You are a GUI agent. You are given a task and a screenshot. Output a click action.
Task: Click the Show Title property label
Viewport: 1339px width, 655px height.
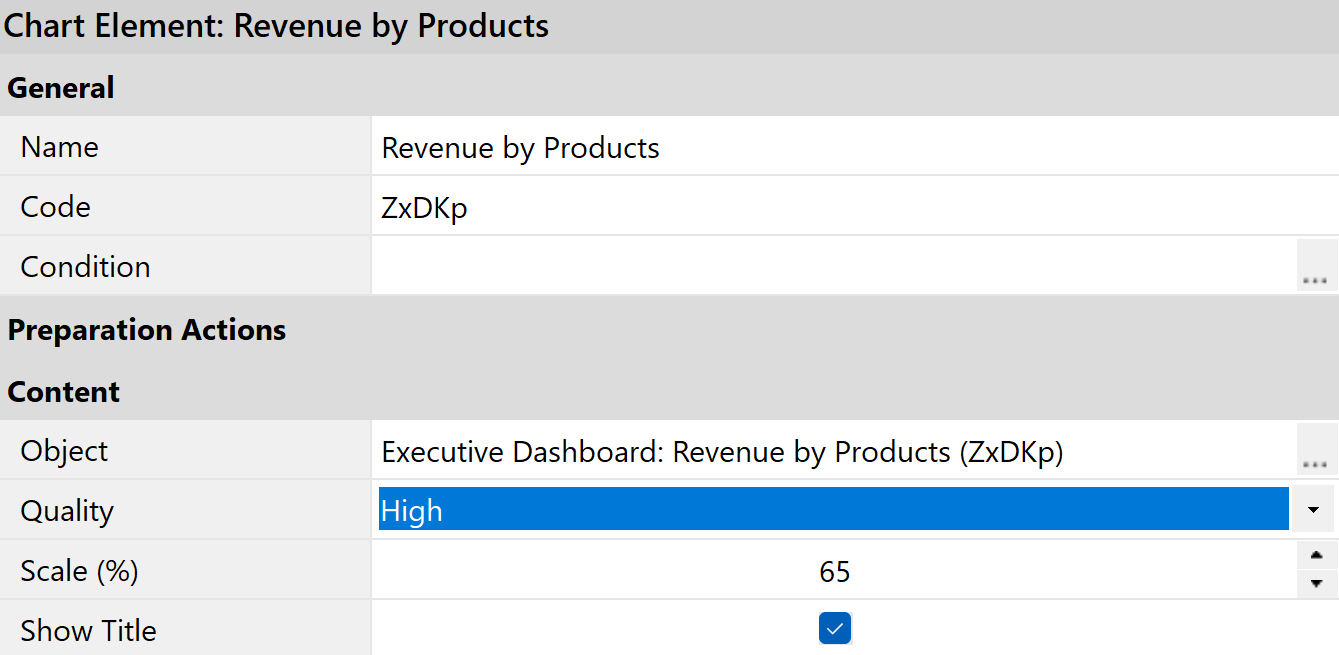88,631
